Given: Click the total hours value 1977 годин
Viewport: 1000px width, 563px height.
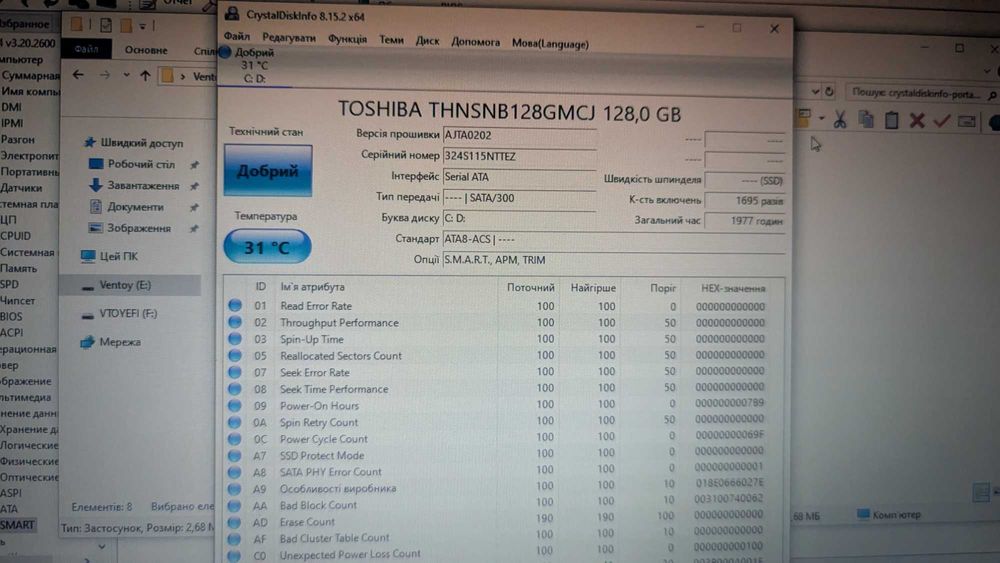Looking at the screenshot, I should (744, 221).
